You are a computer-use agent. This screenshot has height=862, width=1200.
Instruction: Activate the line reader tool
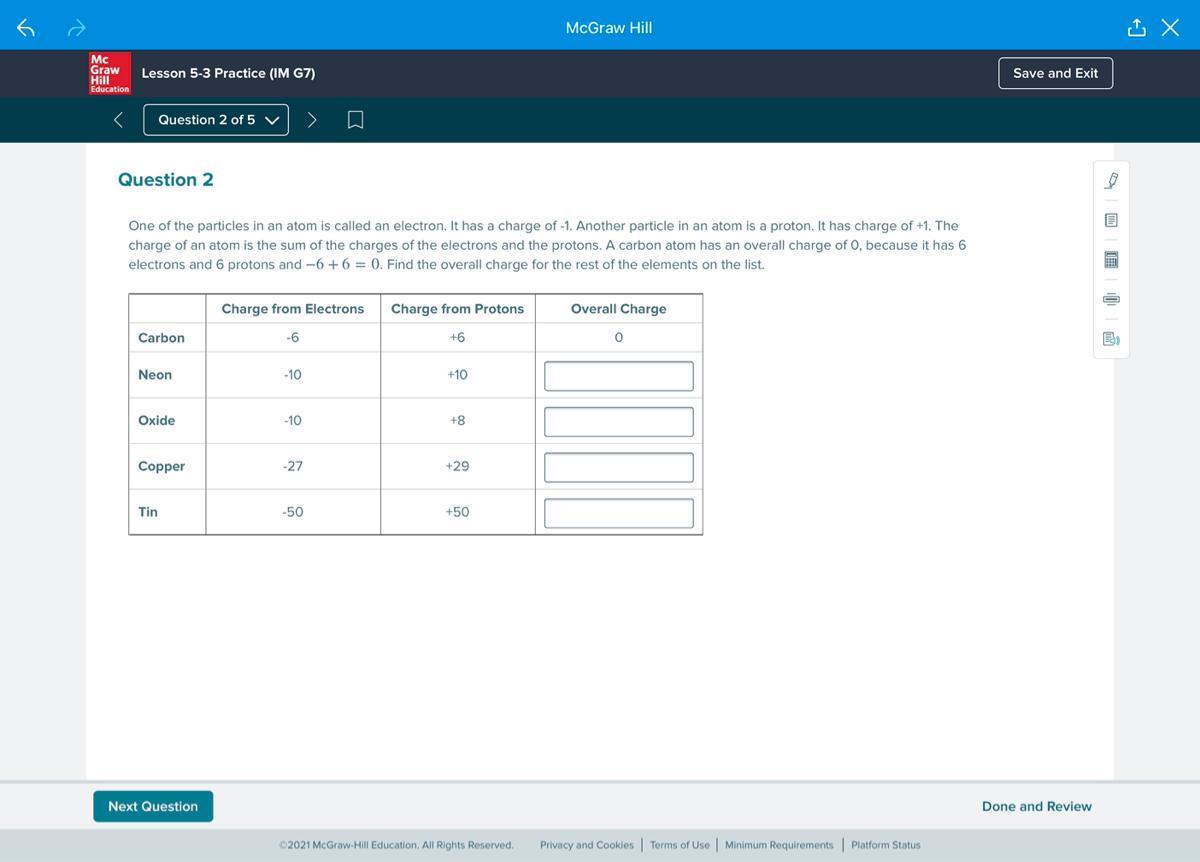click(1111, 299)
